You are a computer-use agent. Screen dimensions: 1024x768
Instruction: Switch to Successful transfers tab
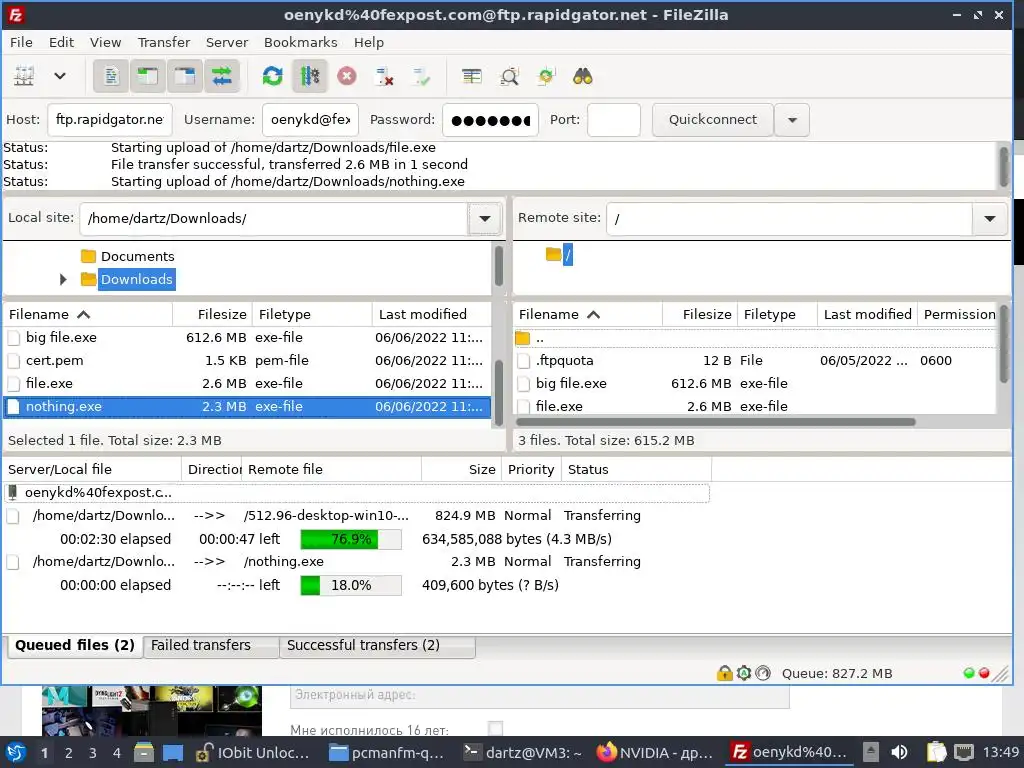click(377, 645)
